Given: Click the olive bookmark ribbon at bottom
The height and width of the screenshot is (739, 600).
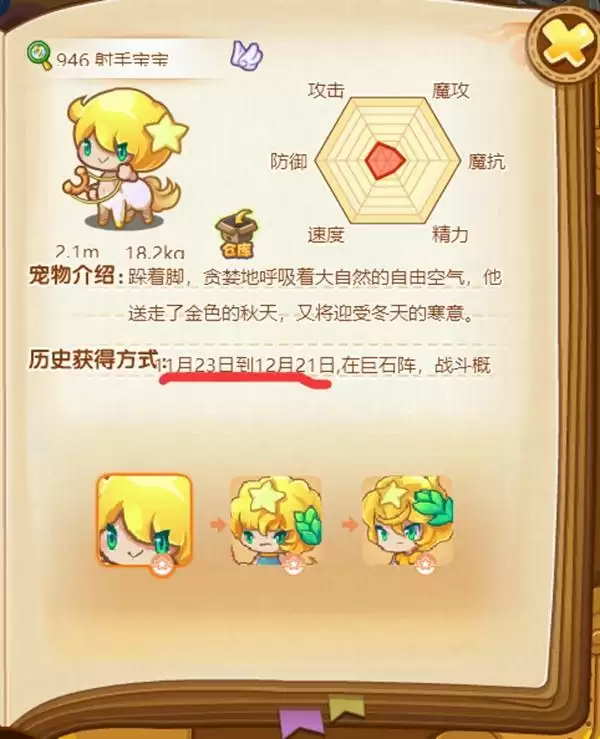Looking at the screenshot, I should click(346, 708).
